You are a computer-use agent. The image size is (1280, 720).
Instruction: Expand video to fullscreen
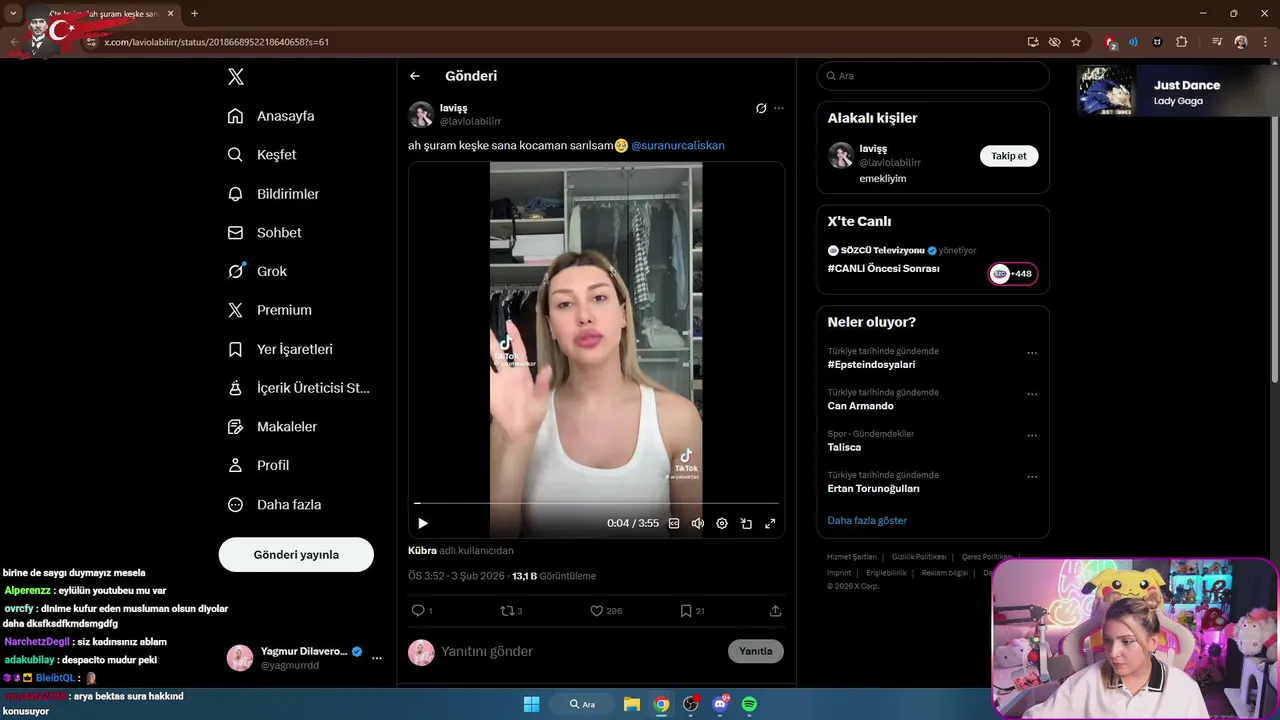(x=770, y=523)
